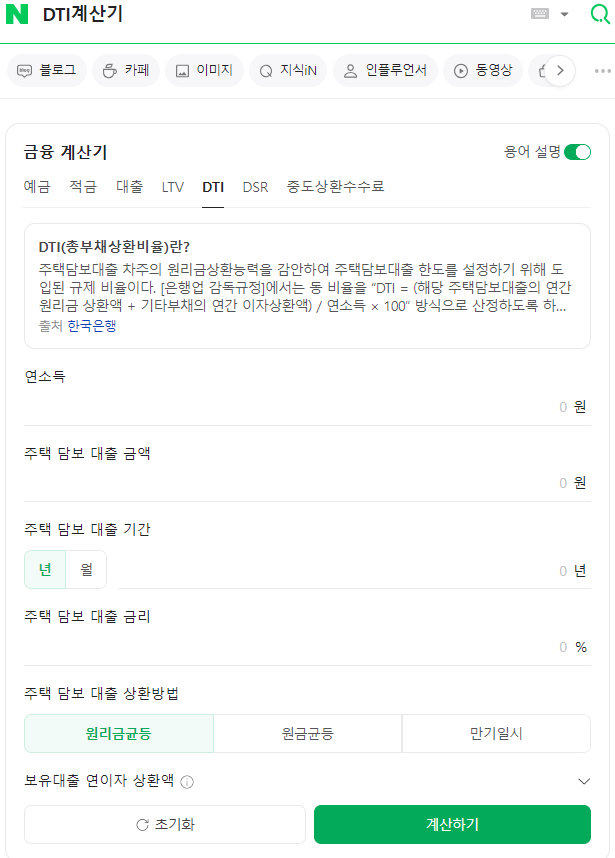Select the DTI calculator tab
This screenshot has width=615, height=858.
pos(213,187)
